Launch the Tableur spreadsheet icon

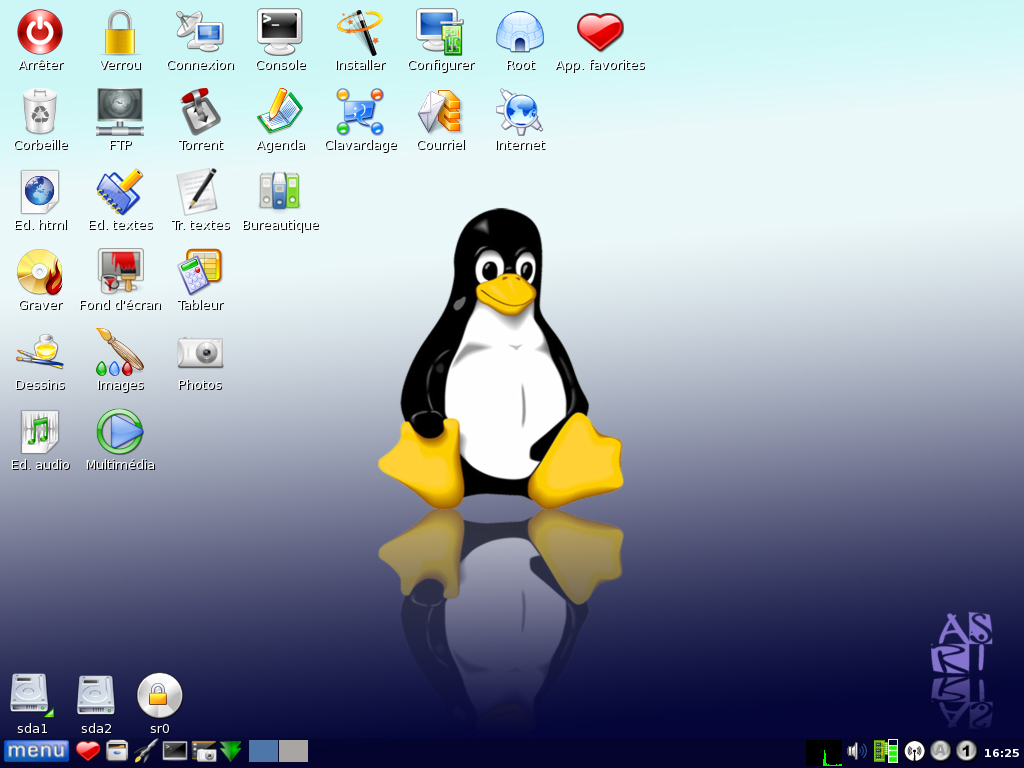tap(200, 270)
